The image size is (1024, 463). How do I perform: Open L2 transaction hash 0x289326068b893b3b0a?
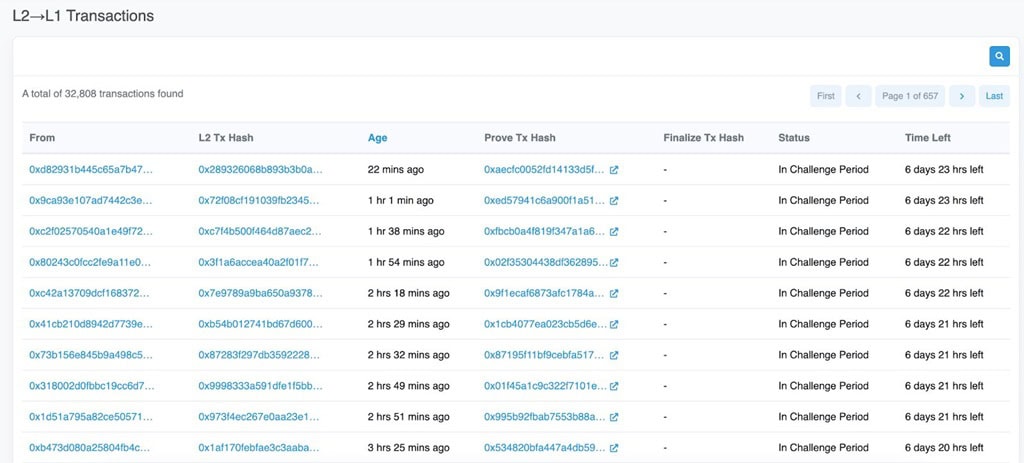point(260,170)
